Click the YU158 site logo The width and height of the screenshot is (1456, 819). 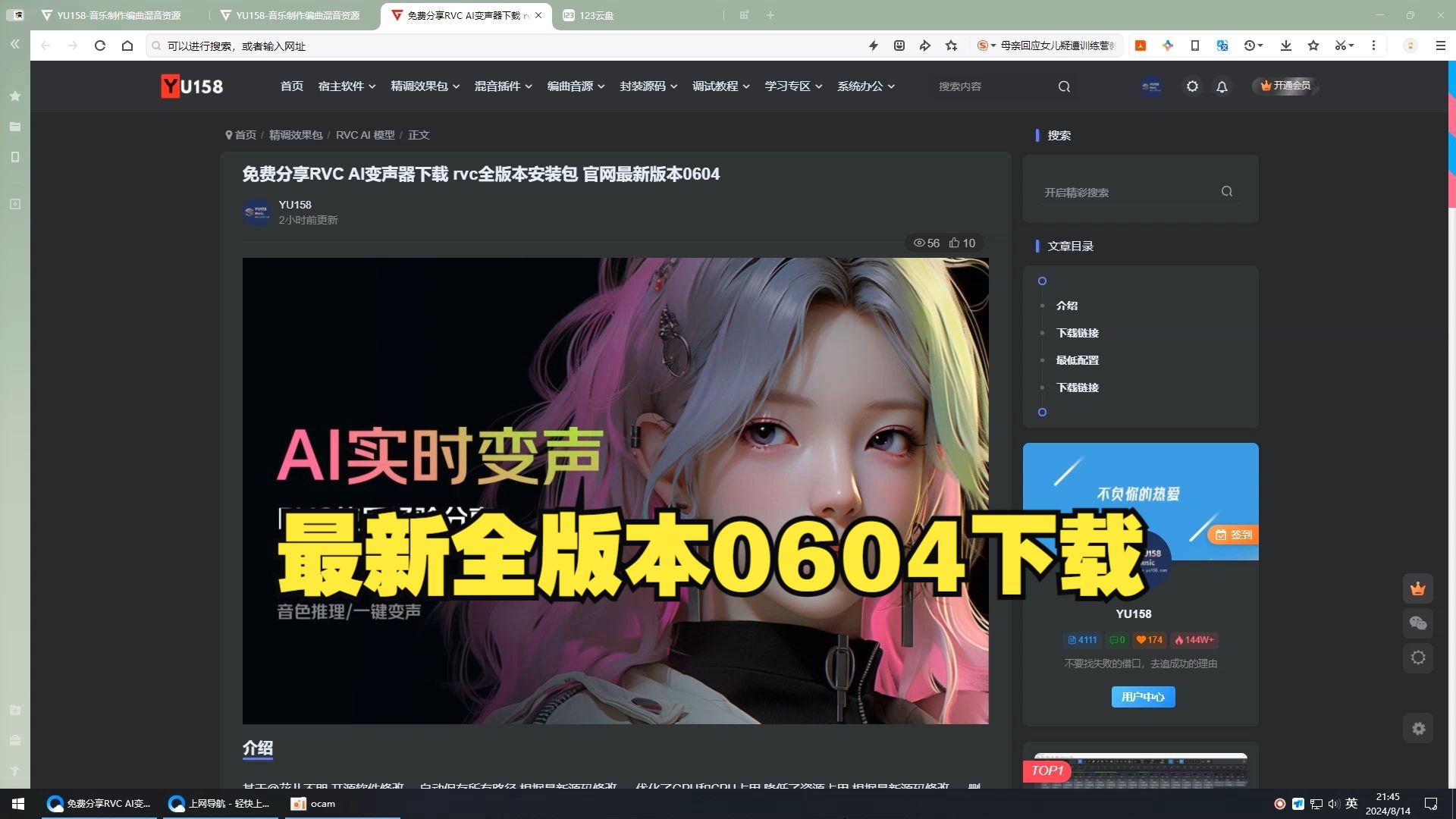tap(192, 86)
